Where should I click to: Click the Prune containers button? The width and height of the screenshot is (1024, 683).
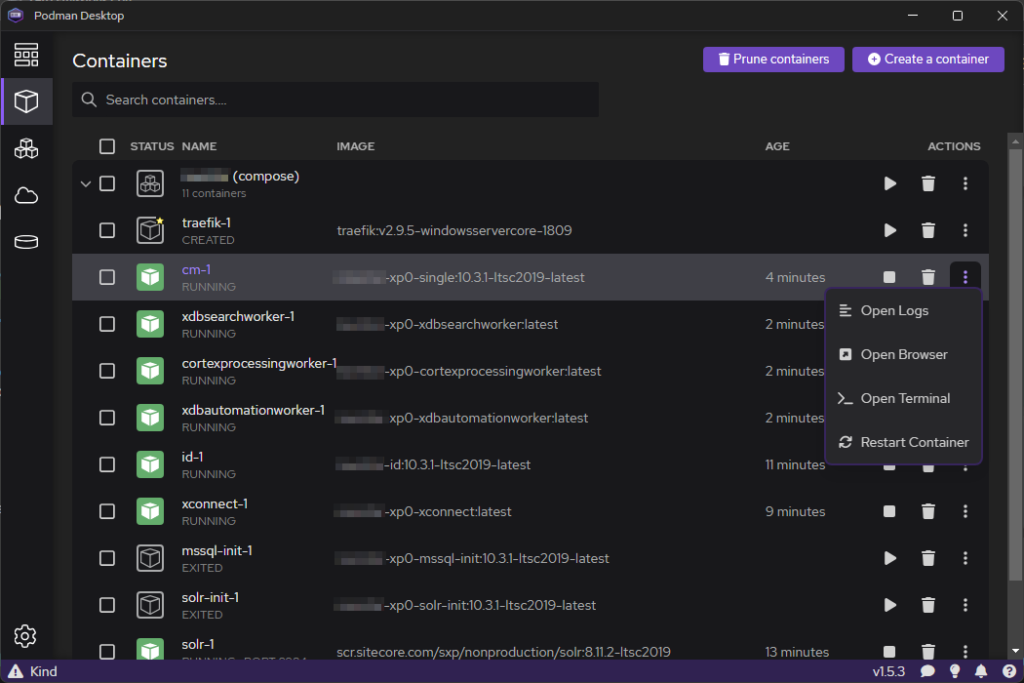(x=773, y=59)
